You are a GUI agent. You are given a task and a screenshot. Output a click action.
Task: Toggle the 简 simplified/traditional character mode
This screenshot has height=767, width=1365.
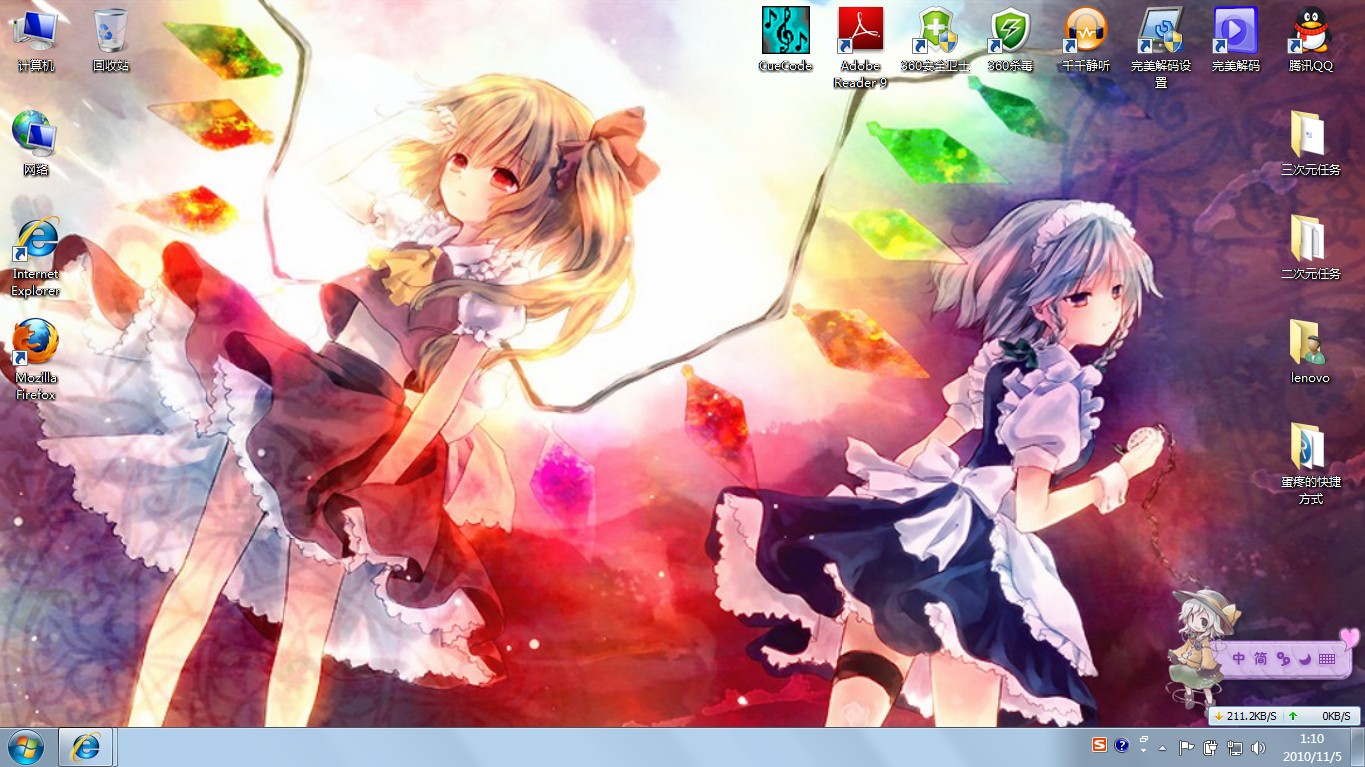coord(1261,658)
